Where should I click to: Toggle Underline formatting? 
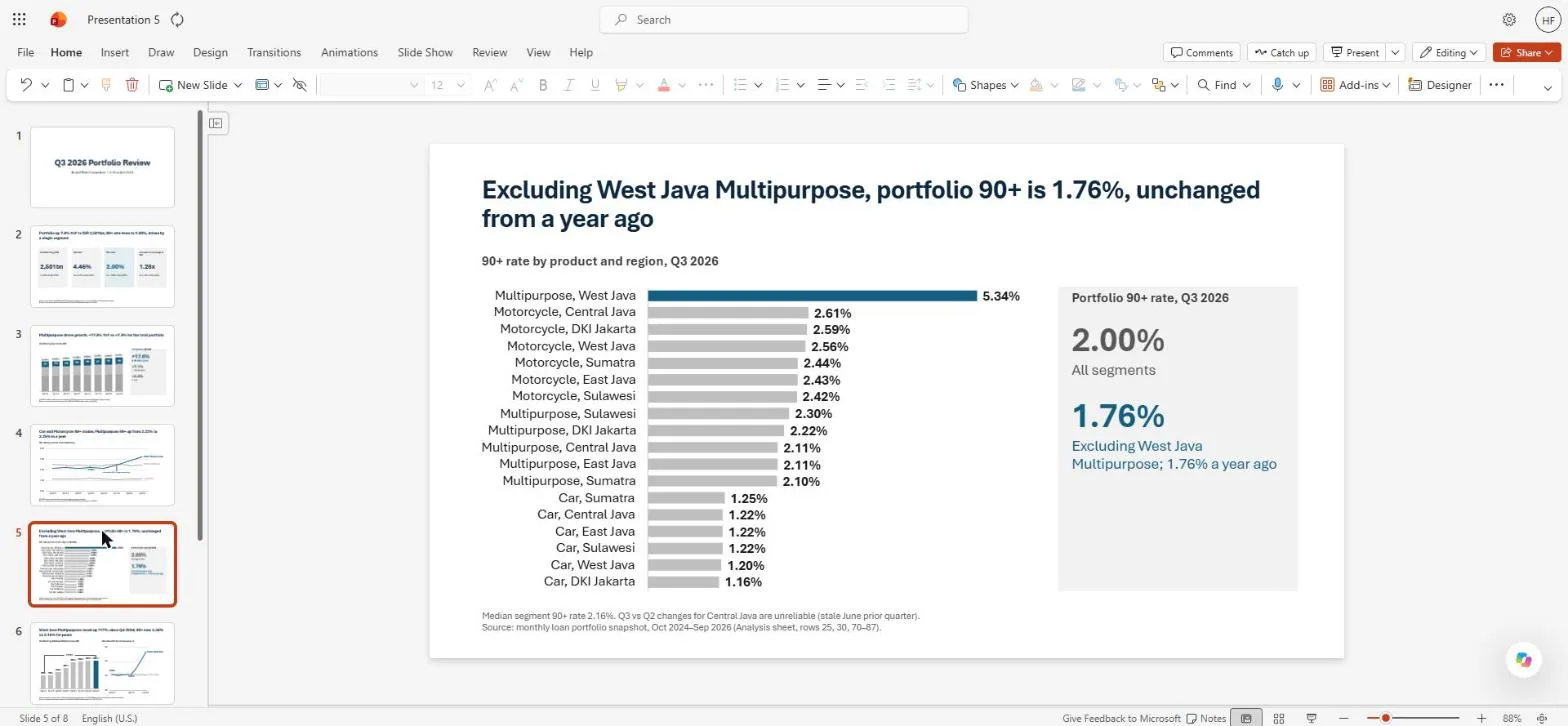coord(595,85)
